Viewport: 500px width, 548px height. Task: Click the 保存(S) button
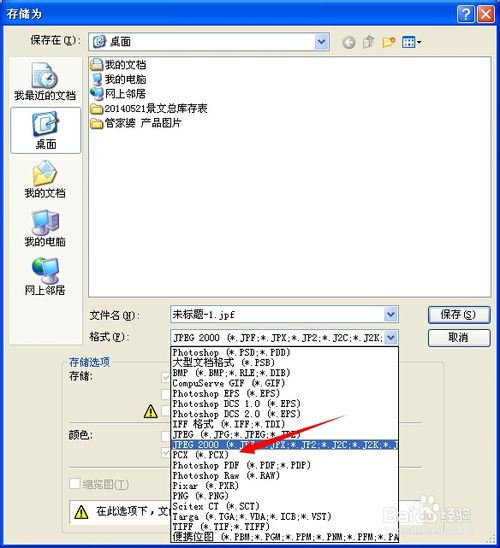point(459,315)
